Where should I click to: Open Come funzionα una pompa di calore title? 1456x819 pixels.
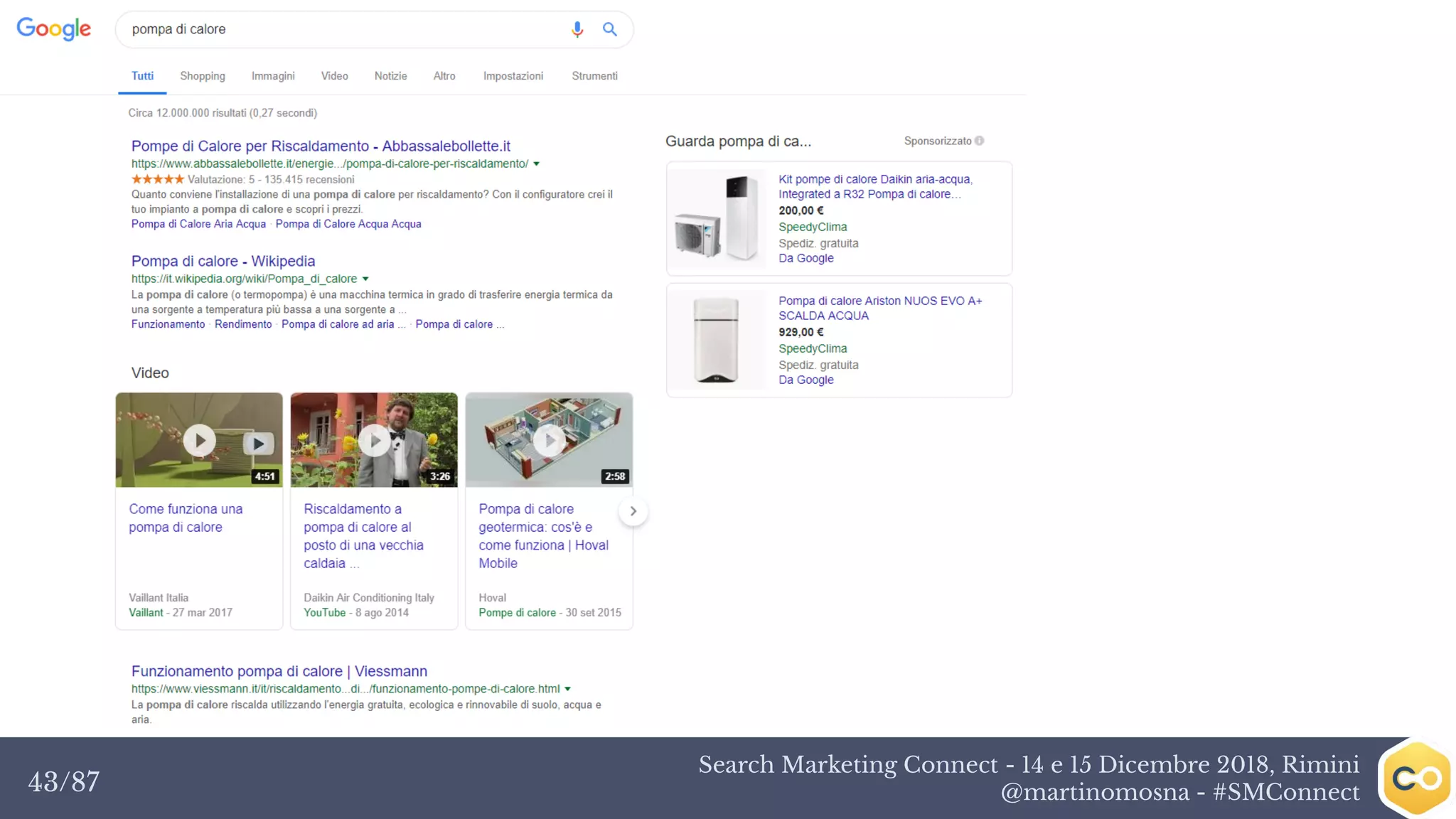186,518
